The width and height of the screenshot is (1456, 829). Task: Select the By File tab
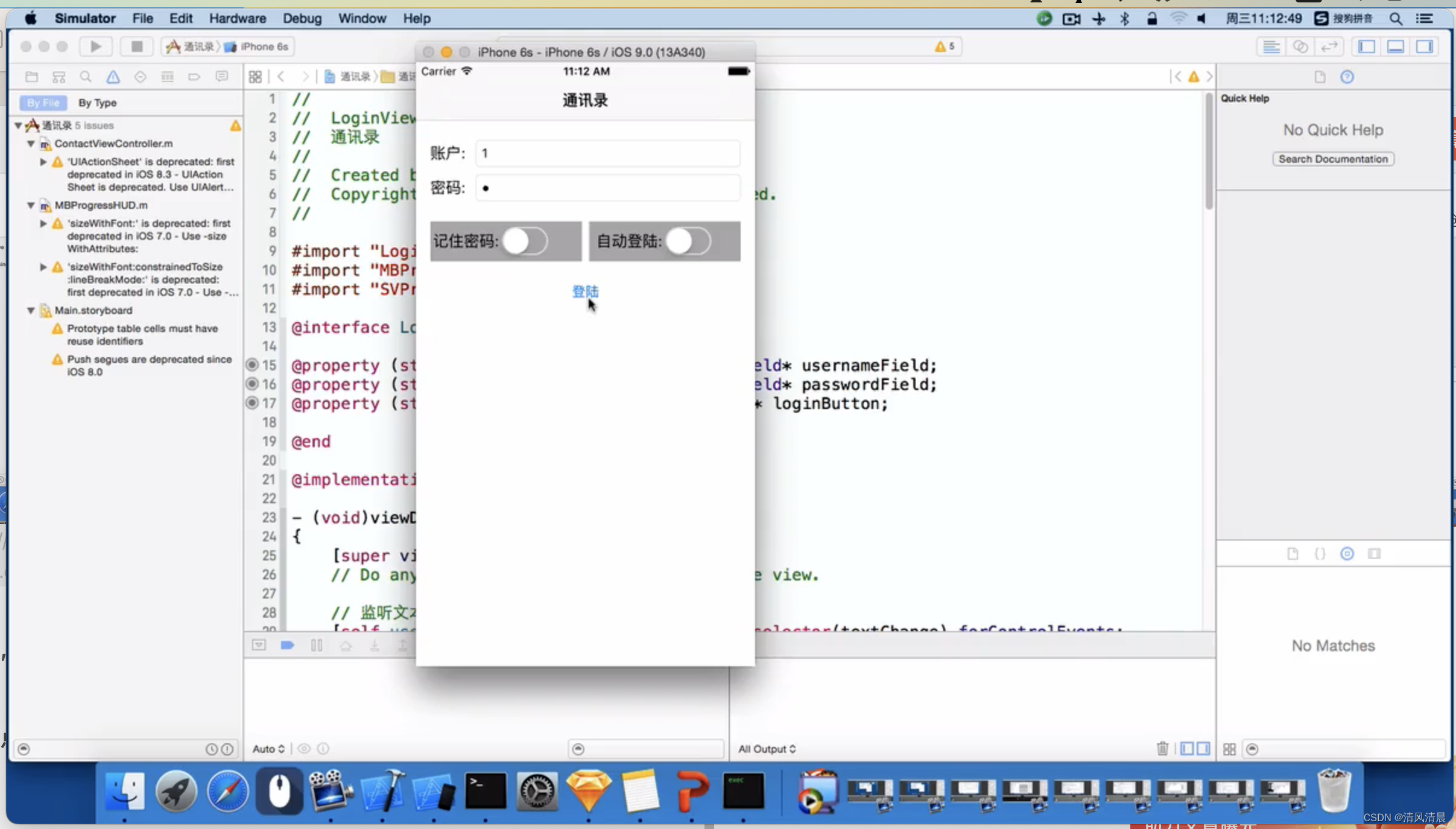pyautogui.click(x=43, y=103)
